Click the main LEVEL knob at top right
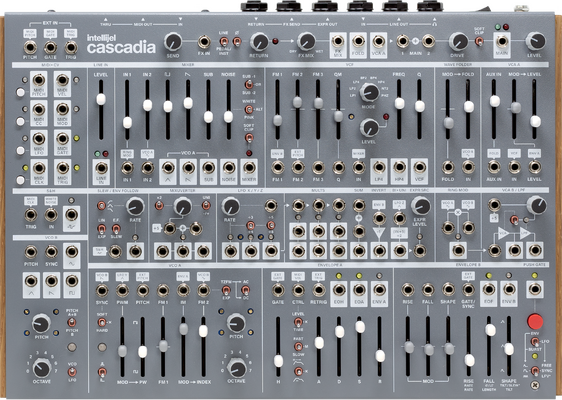Viewport: 562px width, 400px height. pos(535,41)
